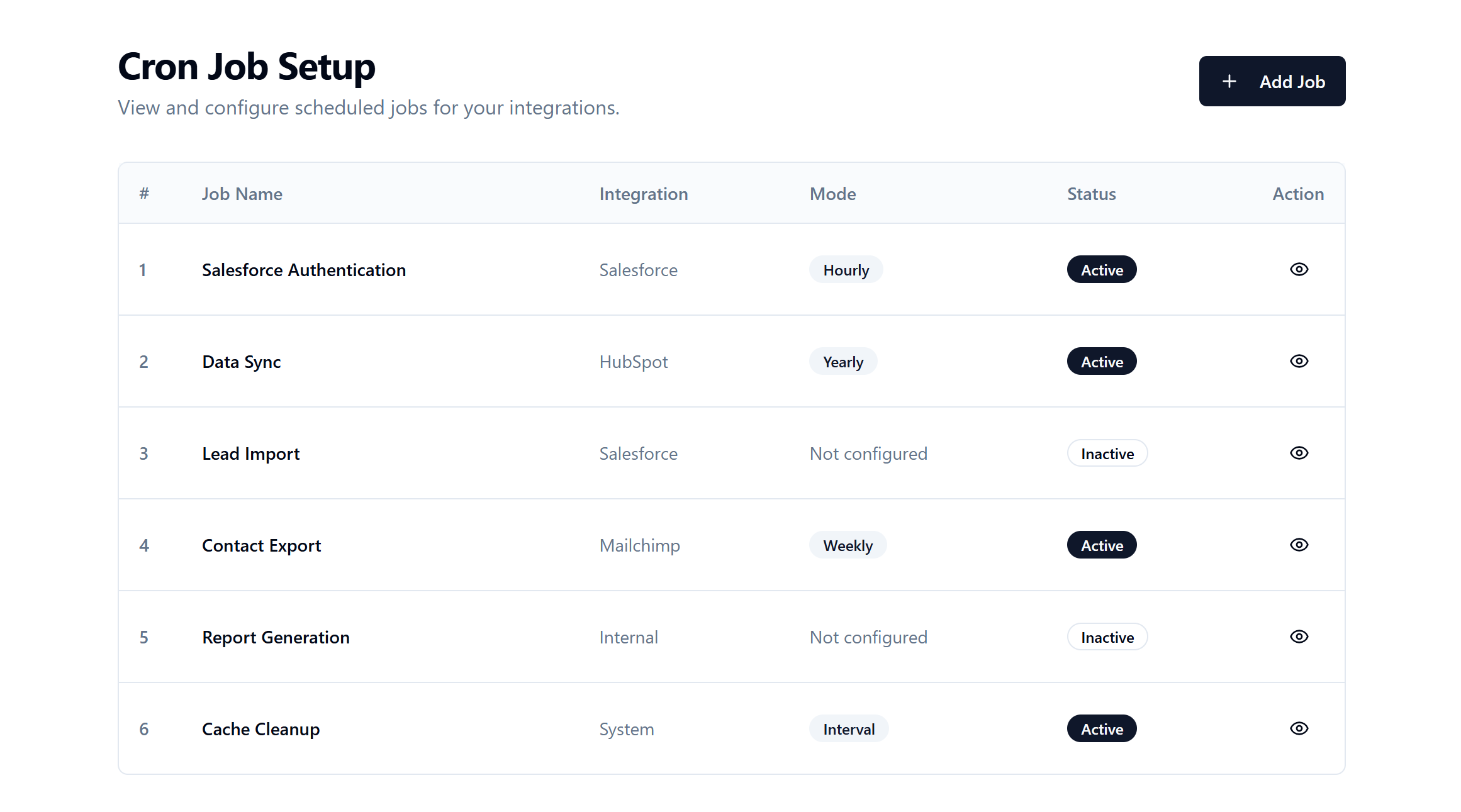Sort by the Job Name column header
The image size is (1461, 812).
(242, 194)
